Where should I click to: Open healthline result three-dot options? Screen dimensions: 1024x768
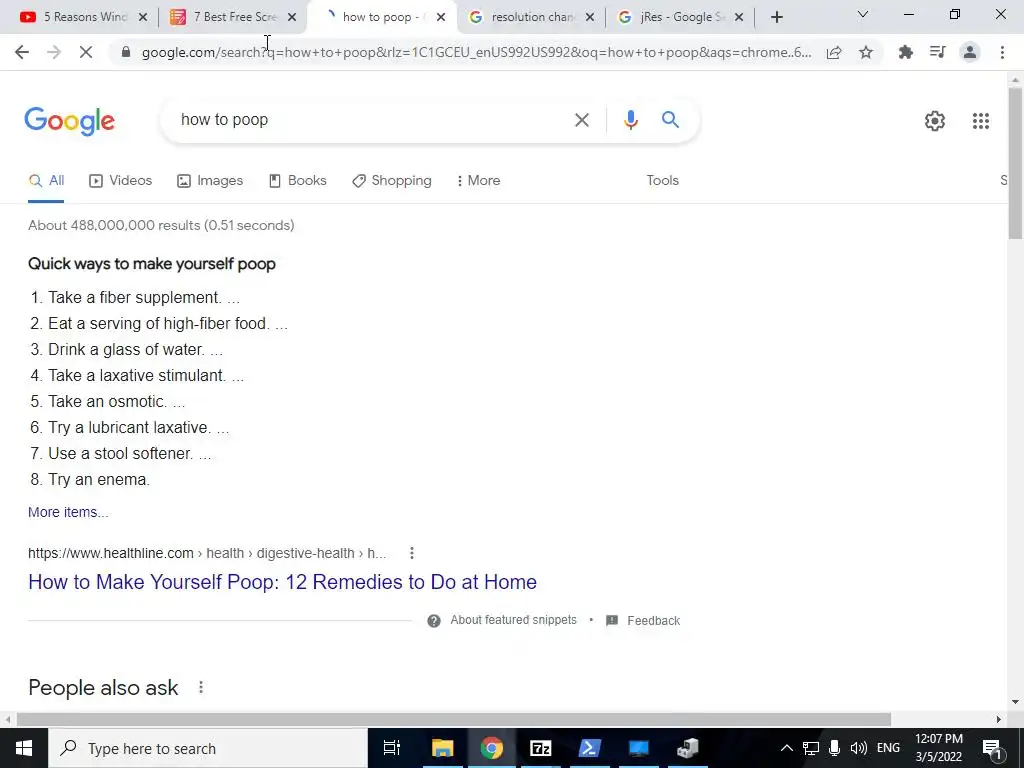point(411,553)
